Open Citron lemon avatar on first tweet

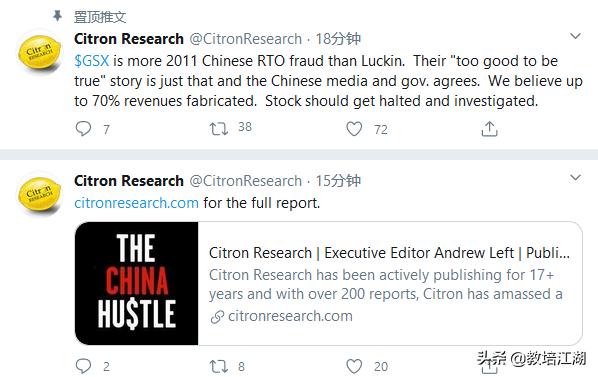[x=40, y=52]
